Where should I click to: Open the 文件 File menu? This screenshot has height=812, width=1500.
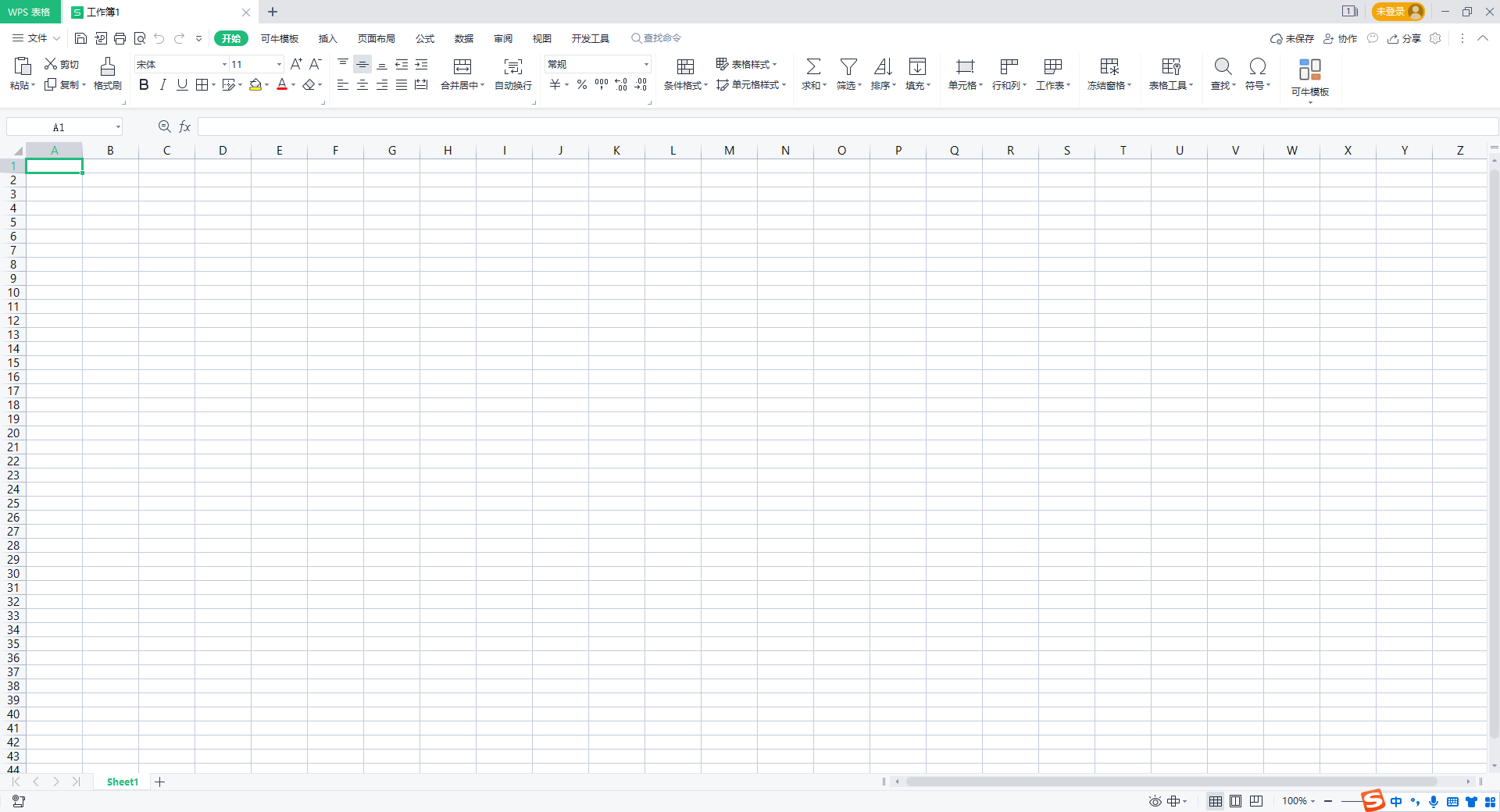point(36,38)
